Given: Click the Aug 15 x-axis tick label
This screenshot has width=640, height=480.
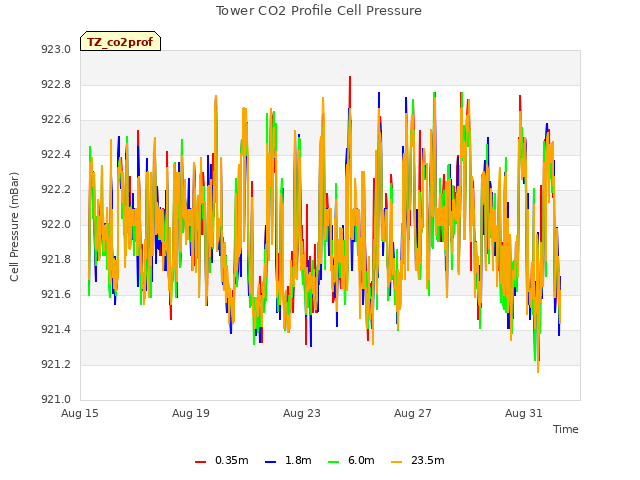Looking at the screenshot, I should click(80, 413).
